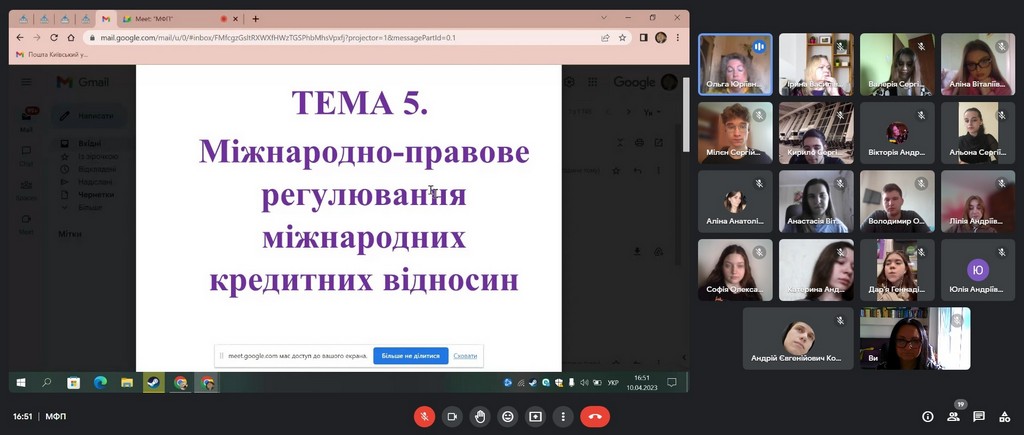The width and height of the screenshot is (1024, 435).
Task: Click the blue stop sharing button
Action: (410, 355)
